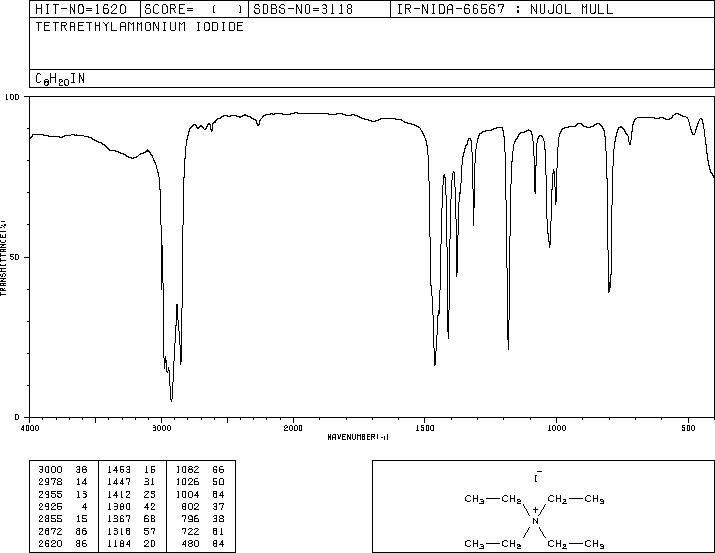Select peak value 1318 in the peak table
The height and width of the screenshot is (553, 715).
pyautogui.click(x=119, y=531)
